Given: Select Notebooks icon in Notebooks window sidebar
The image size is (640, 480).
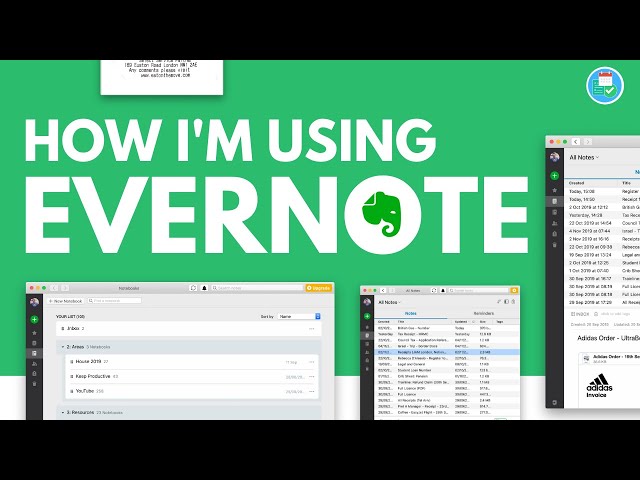Looking at the screenshot, I should click(x=34, y=353).
